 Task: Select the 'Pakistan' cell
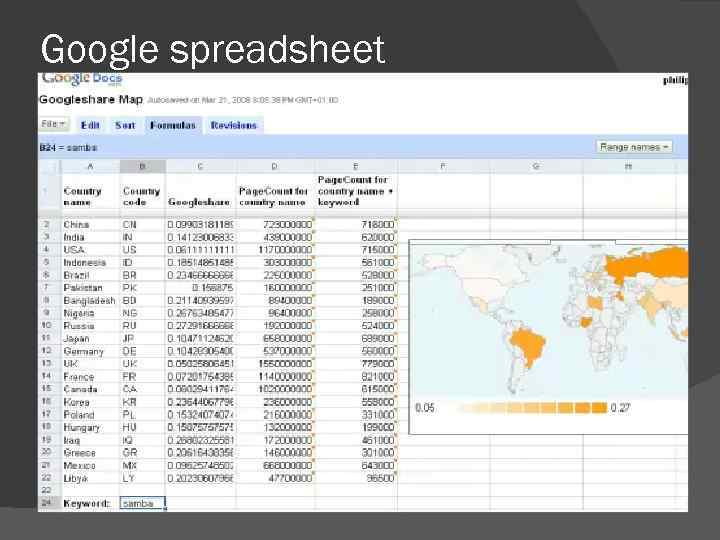click(x=90, y=288)
